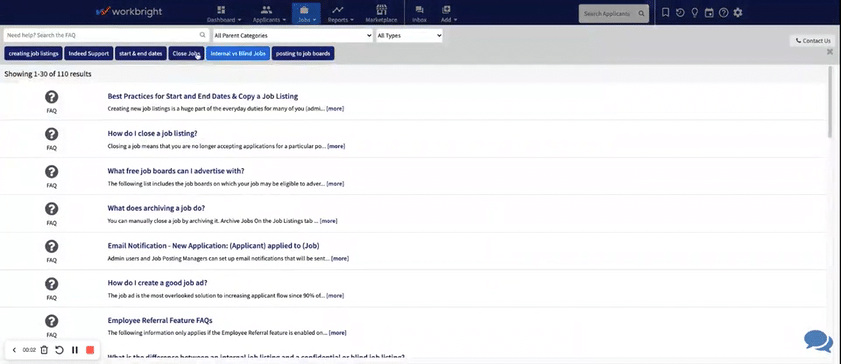Click [more] on close a job listing

click(x=336, y=146)
